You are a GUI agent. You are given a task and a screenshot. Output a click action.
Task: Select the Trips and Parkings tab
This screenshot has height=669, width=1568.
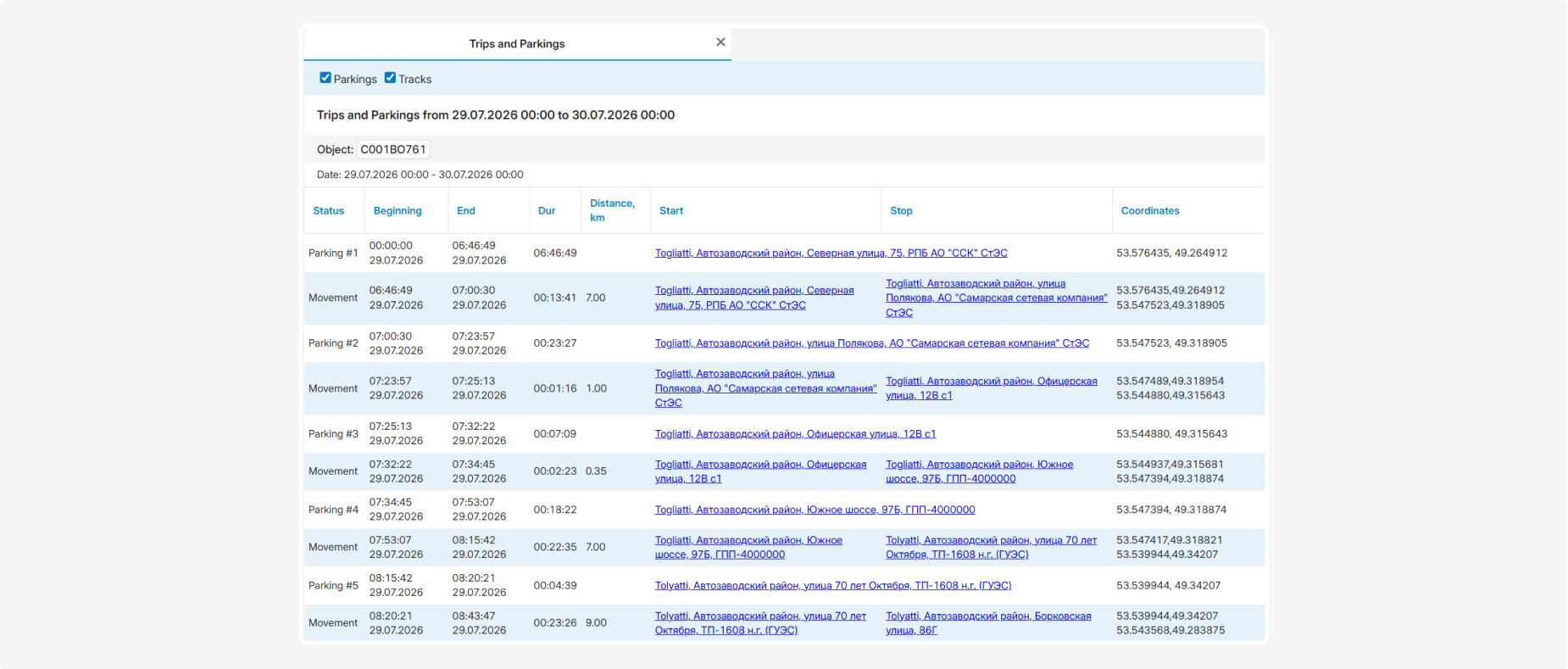click(517, 43)
